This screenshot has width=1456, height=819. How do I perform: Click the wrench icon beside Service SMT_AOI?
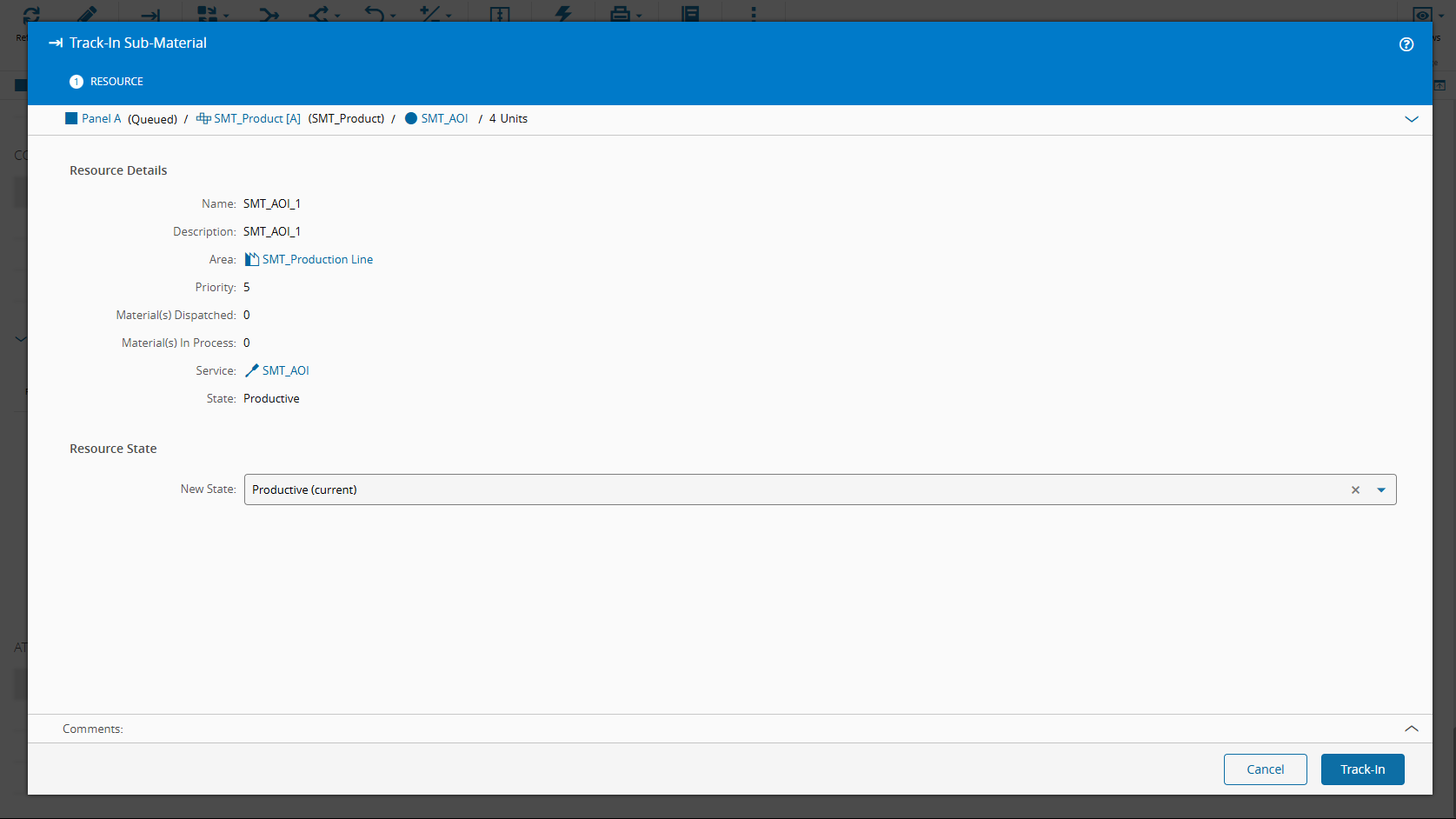pos(252,370)
